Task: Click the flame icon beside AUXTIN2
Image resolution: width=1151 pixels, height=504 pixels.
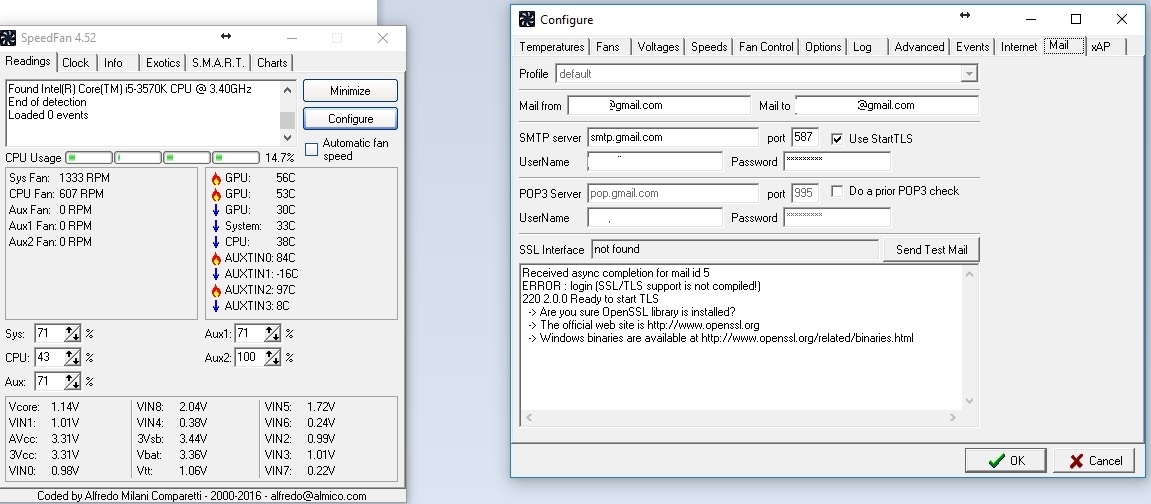Action: [216, 291]
